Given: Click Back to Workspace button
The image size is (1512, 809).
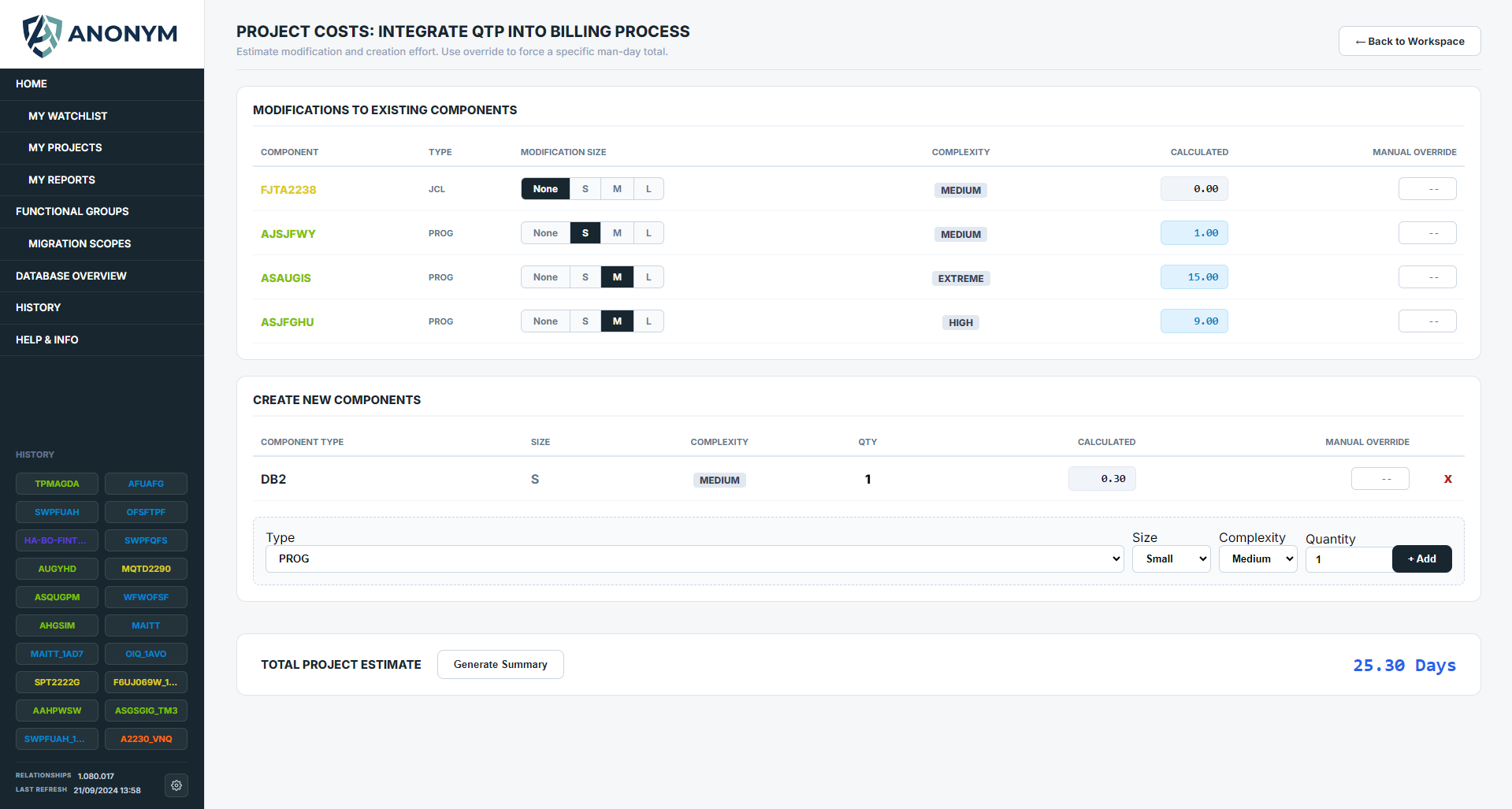Looking at the screenshot, I should click(1410, 41).
